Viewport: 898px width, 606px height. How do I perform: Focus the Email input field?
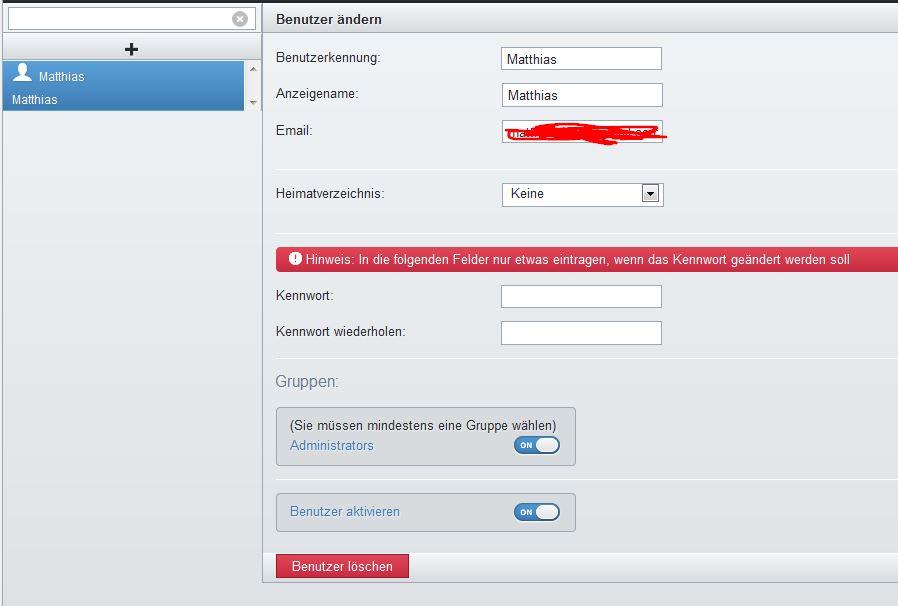click(582, 132)
